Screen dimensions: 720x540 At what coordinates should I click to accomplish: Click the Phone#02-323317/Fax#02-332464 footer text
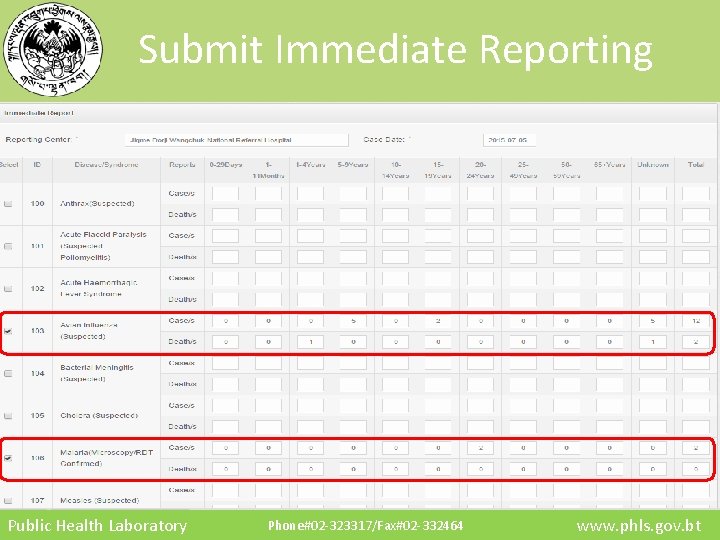click(x=366, y=525)
